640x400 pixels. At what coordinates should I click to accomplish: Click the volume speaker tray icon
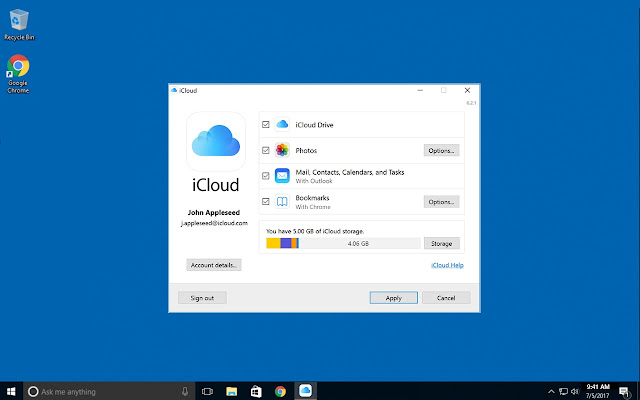point(575,391)
